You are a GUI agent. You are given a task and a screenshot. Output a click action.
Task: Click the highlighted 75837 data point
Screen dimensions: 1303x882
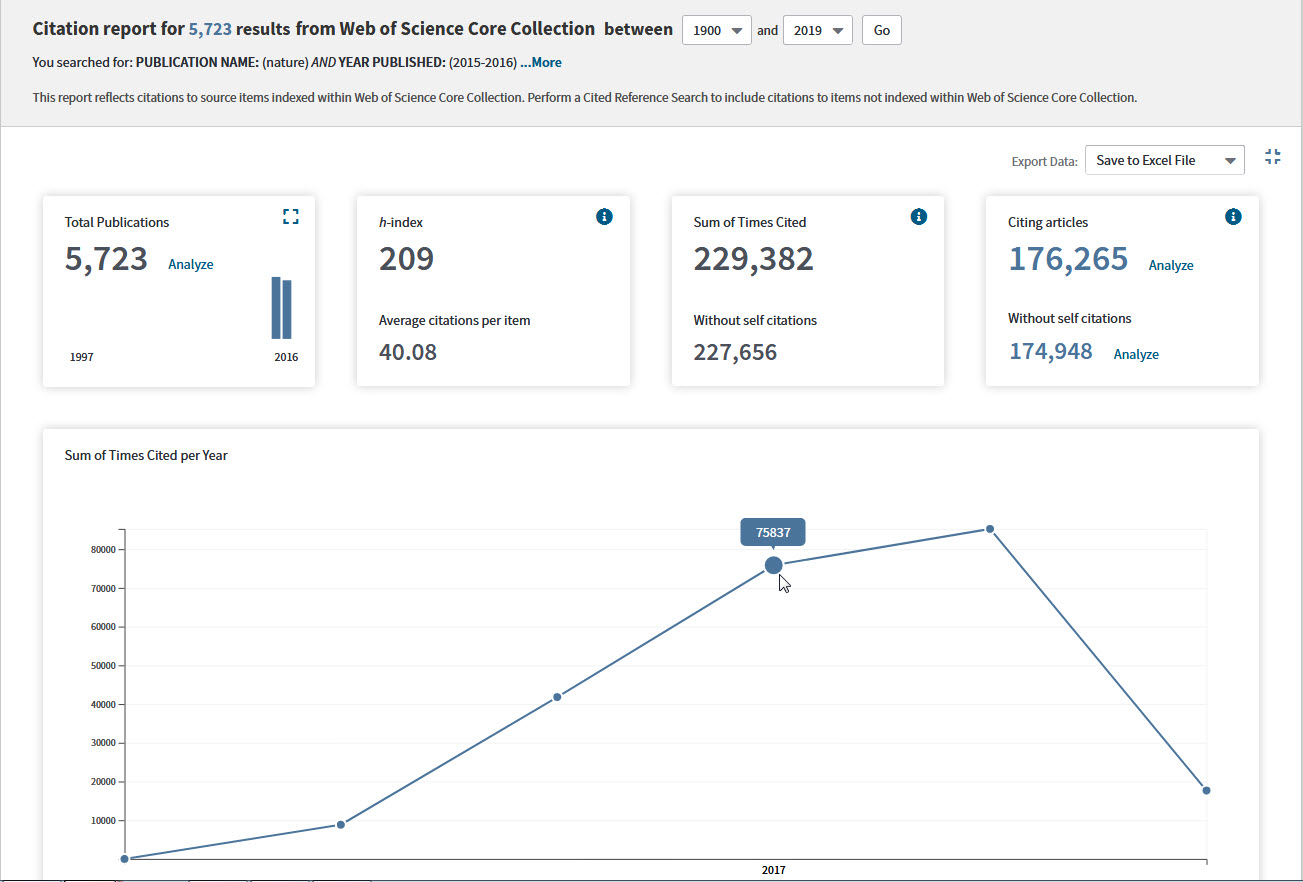coord(773,566)
